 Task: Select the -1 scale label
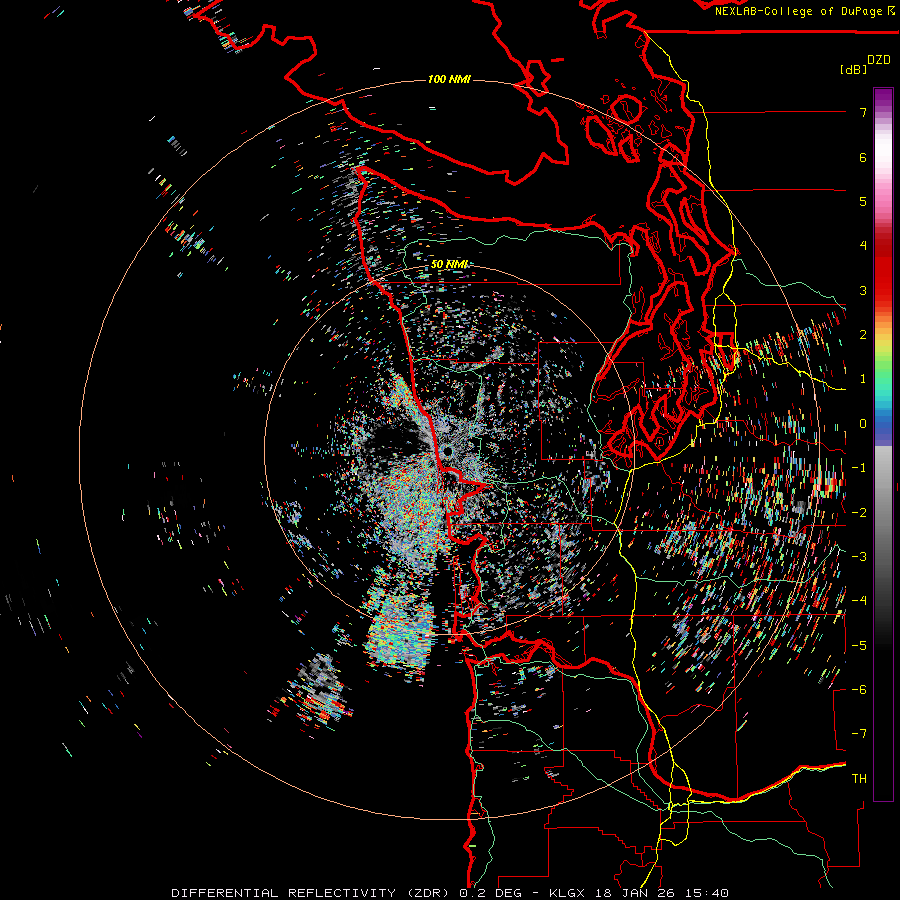(859, 468)
